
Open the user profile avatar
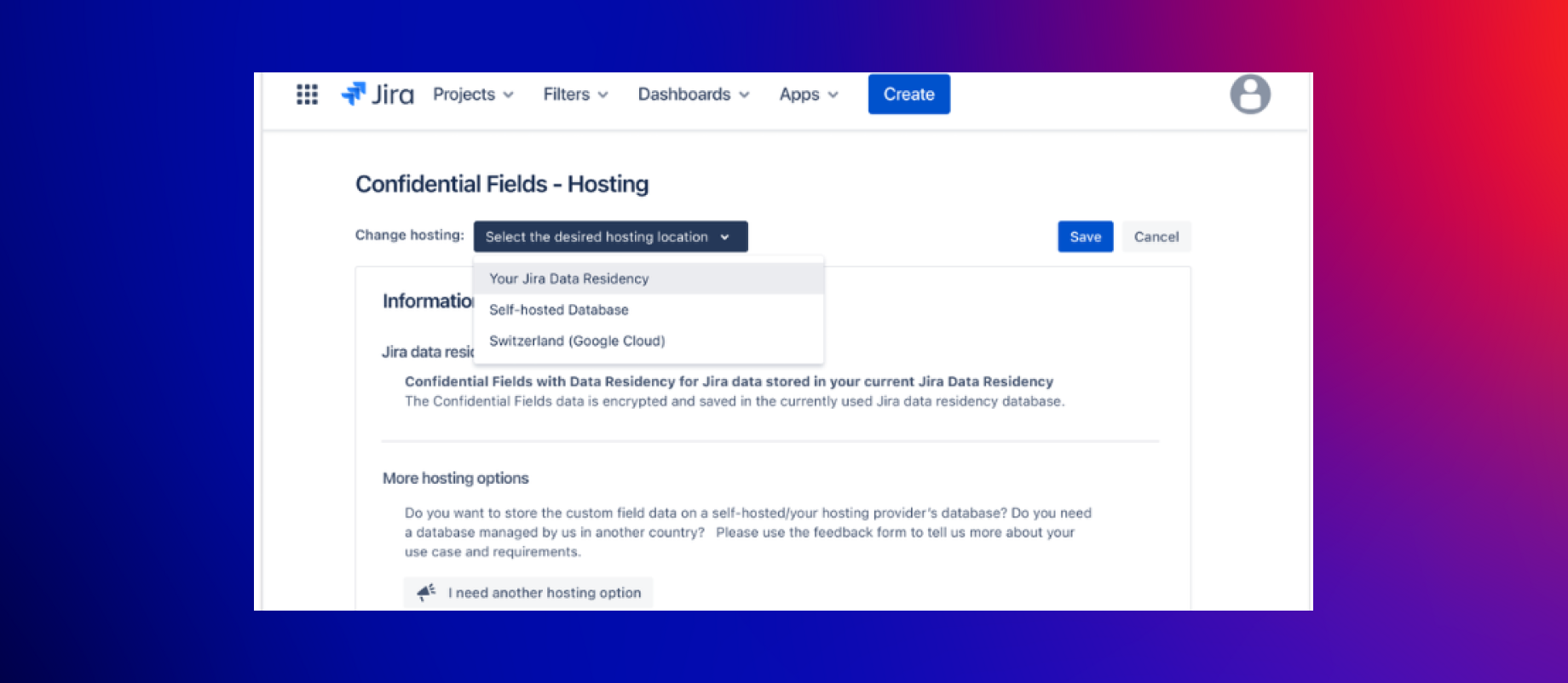(x=1249, y=95)
